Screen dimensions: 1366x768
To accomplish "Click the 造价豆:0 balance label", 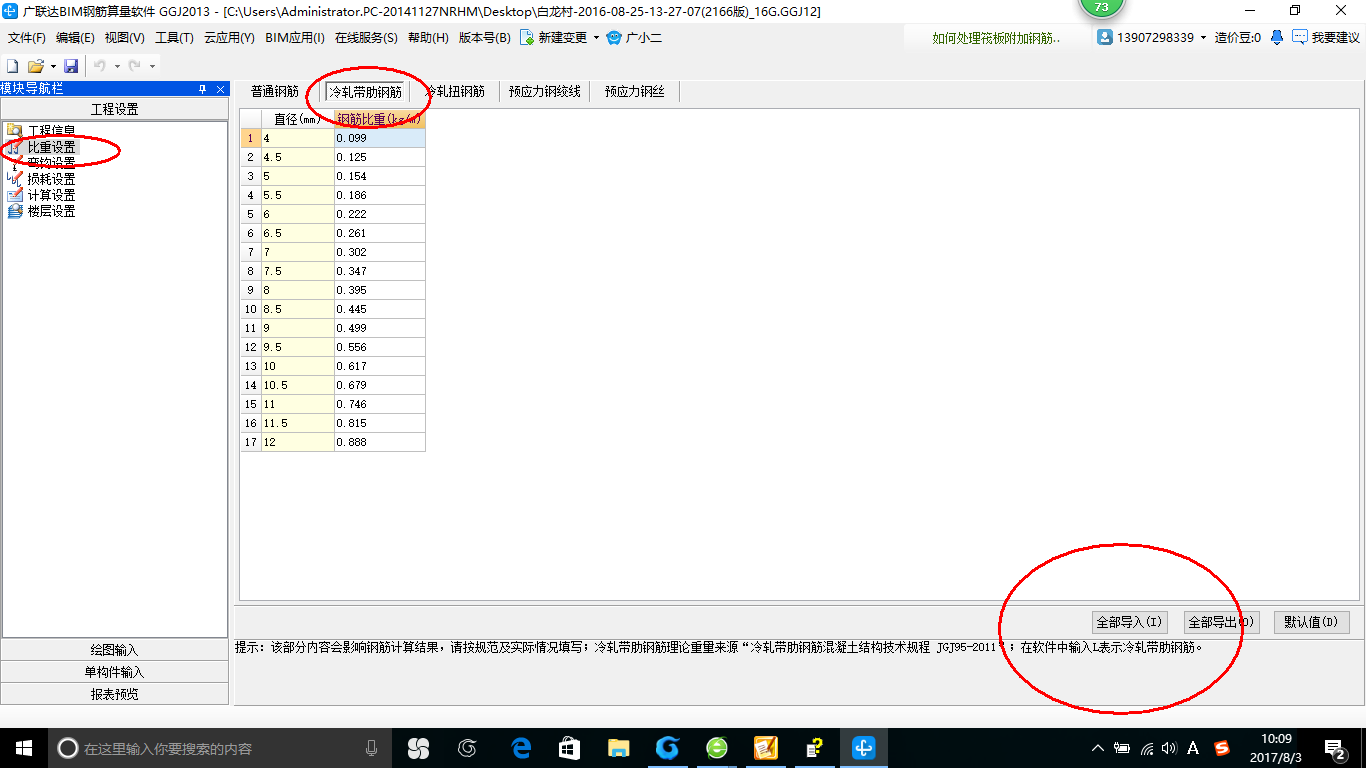I will point(1238,38).
